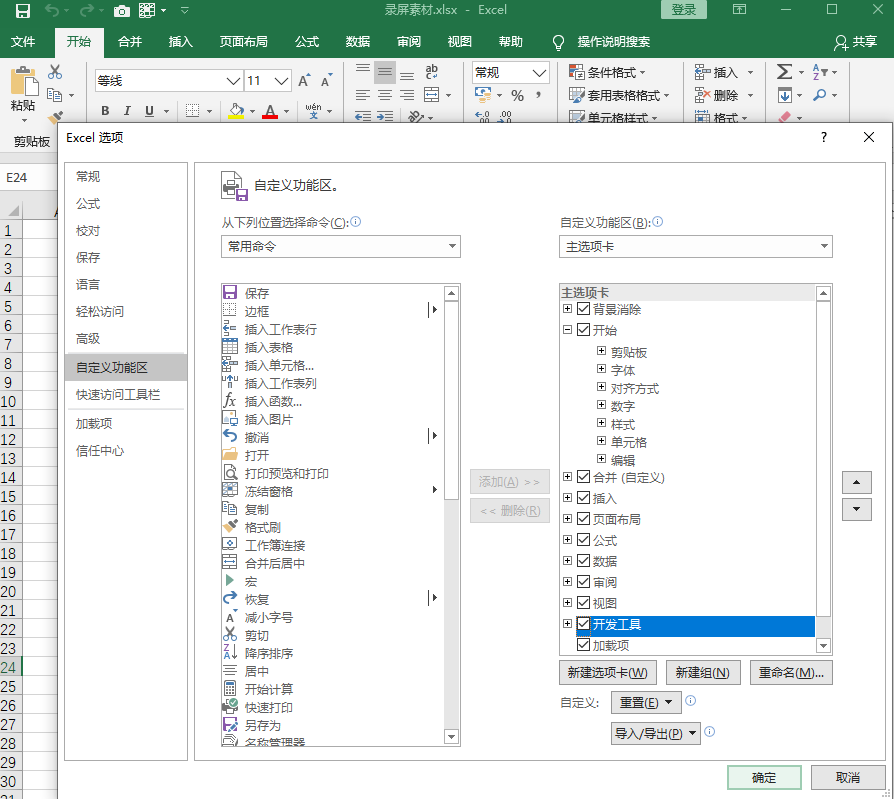Select 信任中心 in options sidebar
Image resolution: width=894 pixels, height=799 pixels.
pos(126,451)
